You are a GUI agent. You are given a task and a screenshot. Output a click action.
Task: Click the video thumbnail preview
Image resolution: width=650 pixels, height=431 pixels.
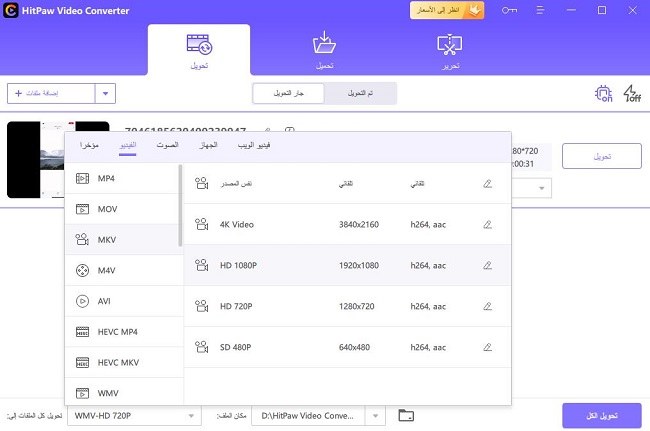coord(36,160)
